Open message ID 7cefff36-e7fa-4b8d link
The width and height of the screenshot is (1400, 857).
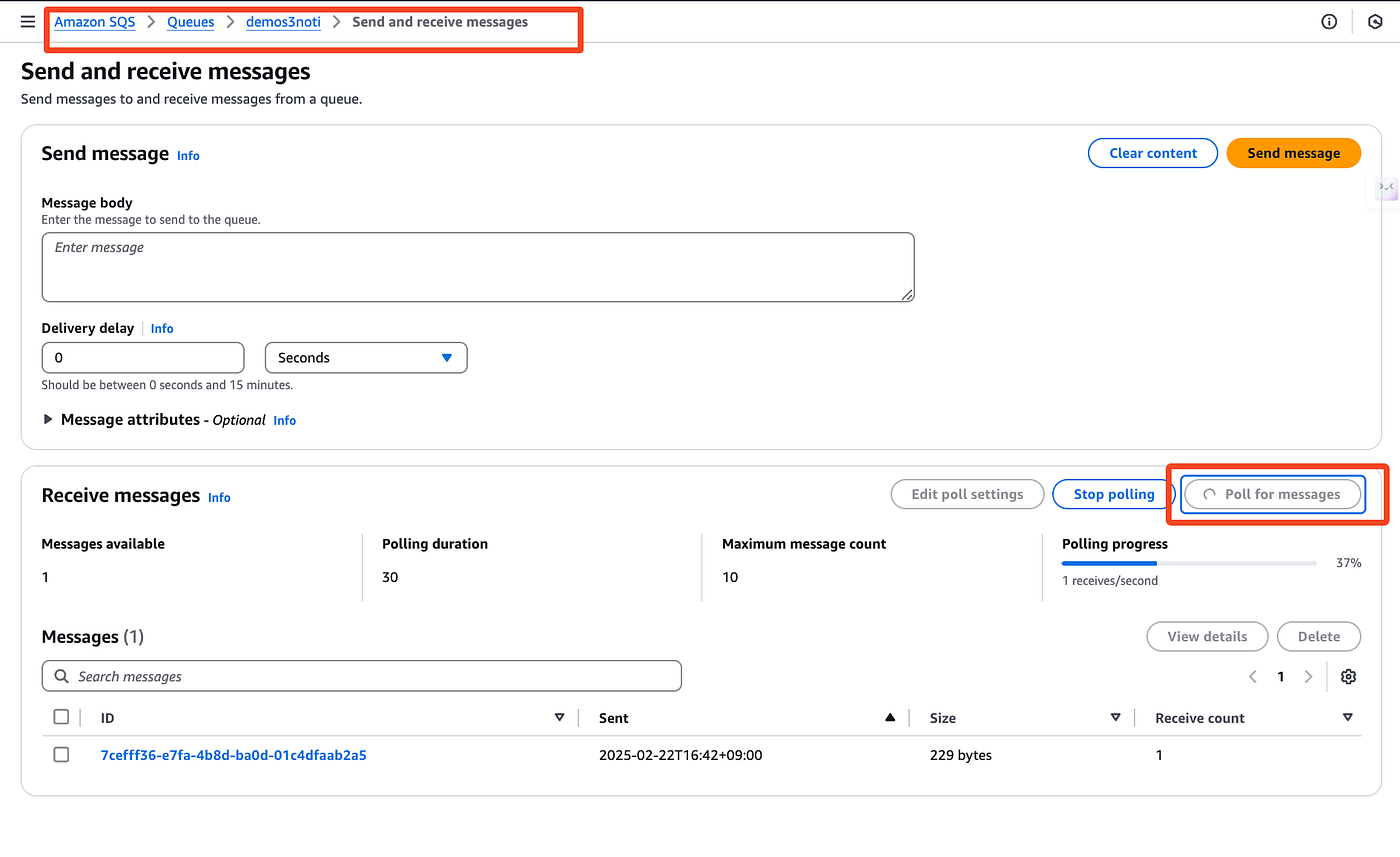234,755
